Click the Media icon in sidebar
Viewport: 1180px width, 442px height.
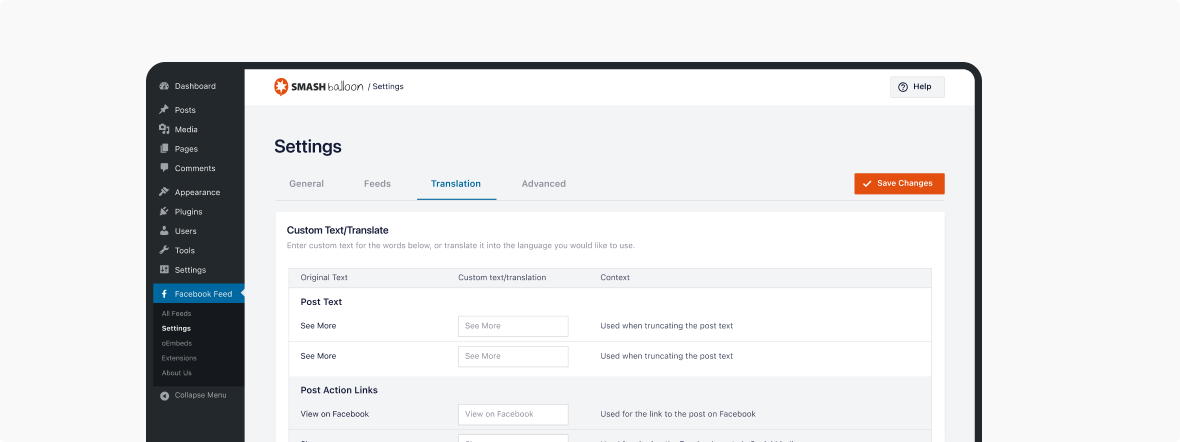[x=164, y=130]
